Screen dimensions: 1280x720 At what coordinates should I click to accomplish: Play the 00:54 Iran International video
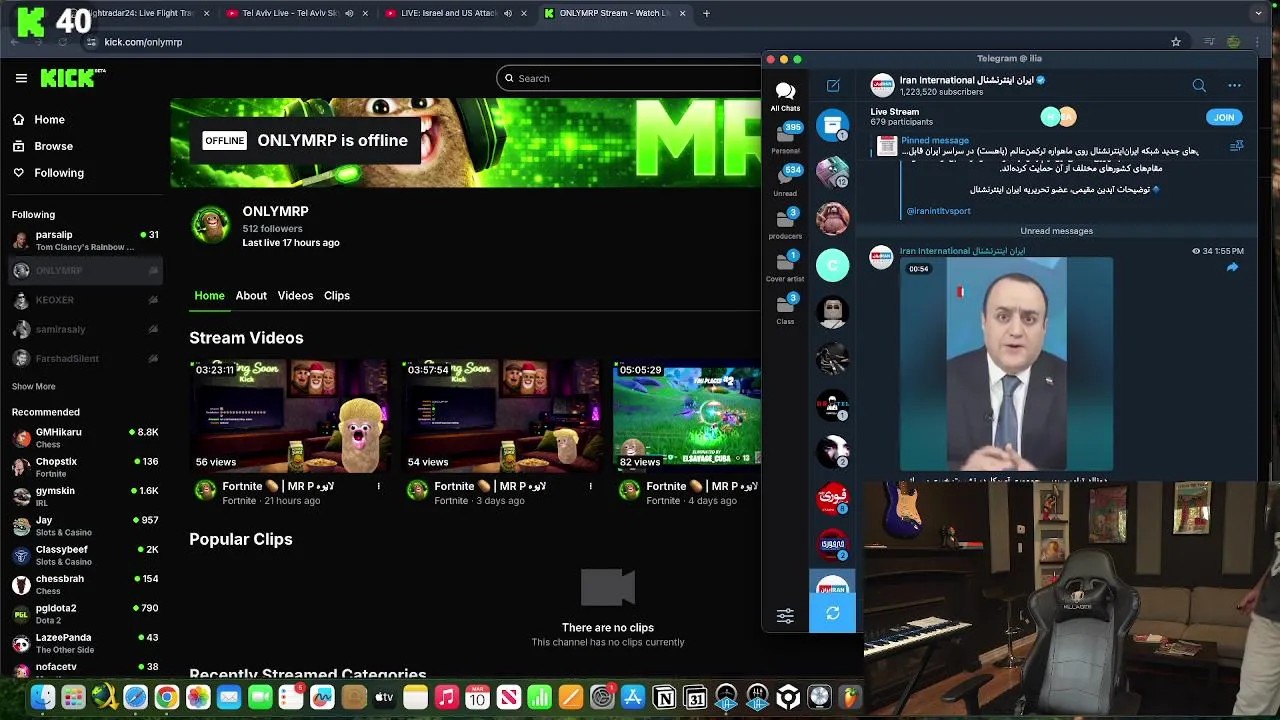click(1006, 364)
